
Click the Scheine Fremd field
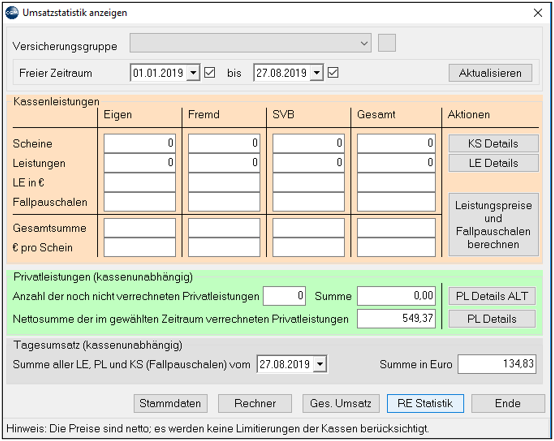[x=224, y=143]
